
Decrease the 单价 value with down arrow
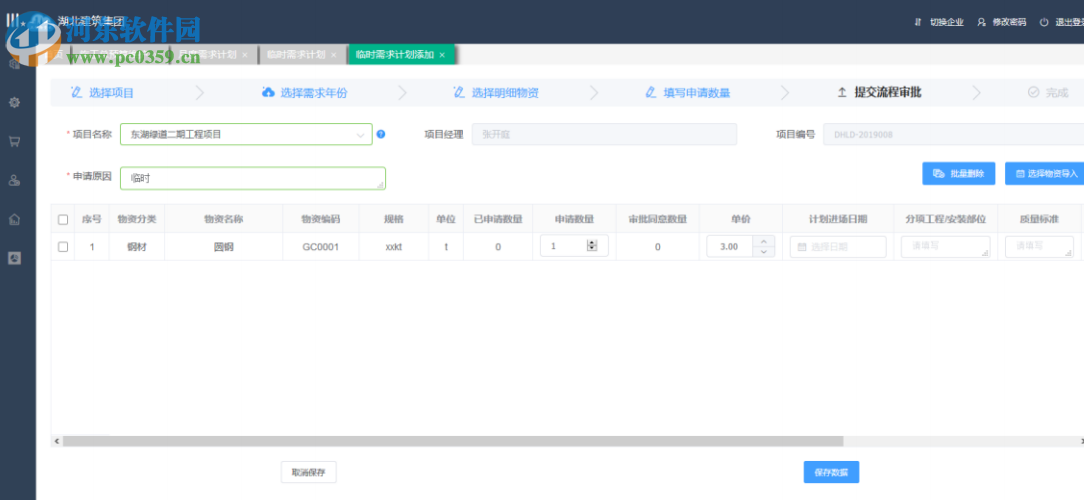(x=763, y=251)
